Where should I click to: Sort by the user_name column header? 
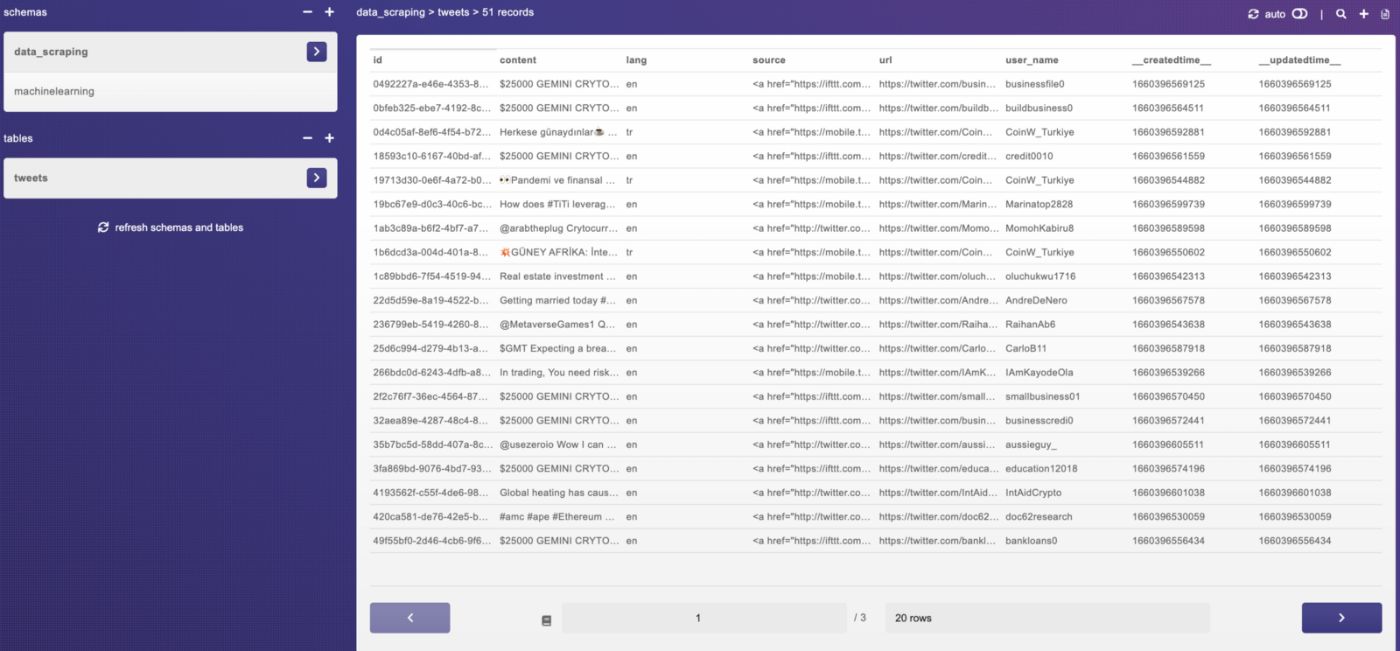(1031, 60)
